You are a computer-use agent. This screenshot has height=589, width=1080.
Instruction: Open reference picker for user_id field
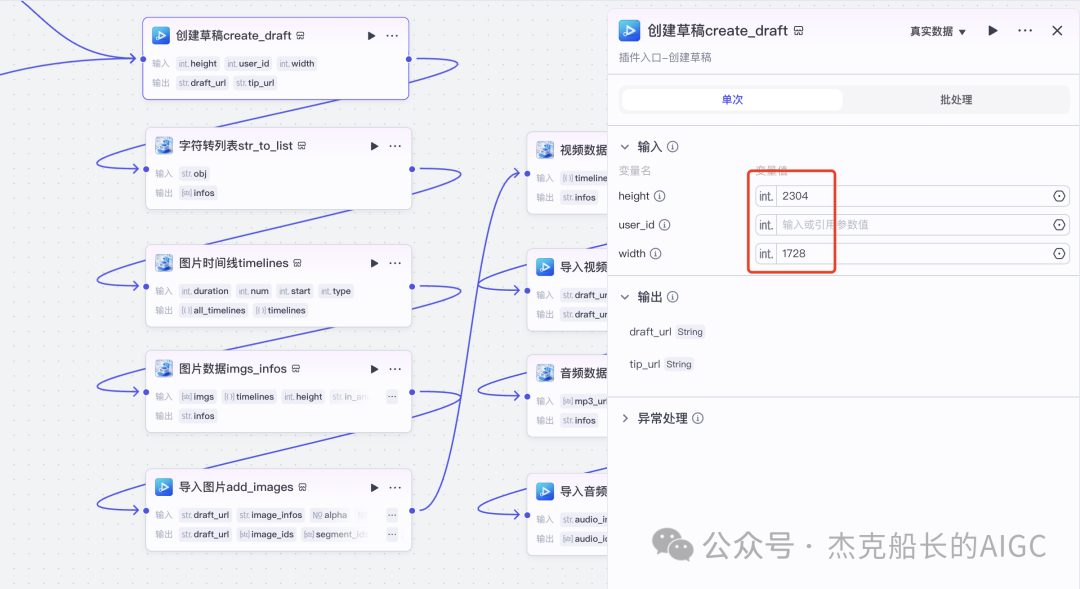[1059, 225]
